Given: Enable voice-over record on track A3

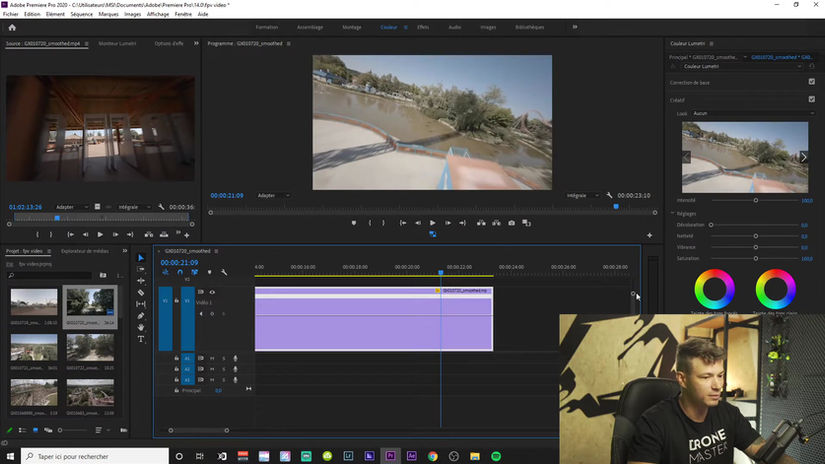Looking at the screenshot, I should (x=235, y=380).
